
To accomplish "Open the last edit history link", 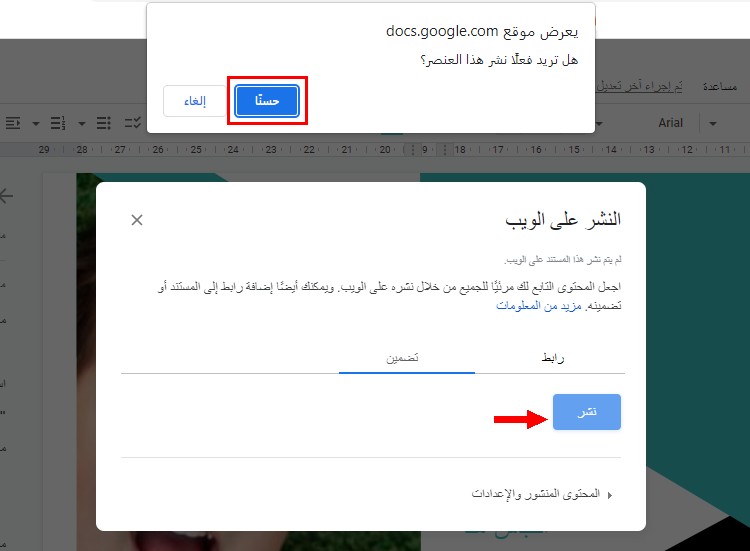I will [639, 86].
